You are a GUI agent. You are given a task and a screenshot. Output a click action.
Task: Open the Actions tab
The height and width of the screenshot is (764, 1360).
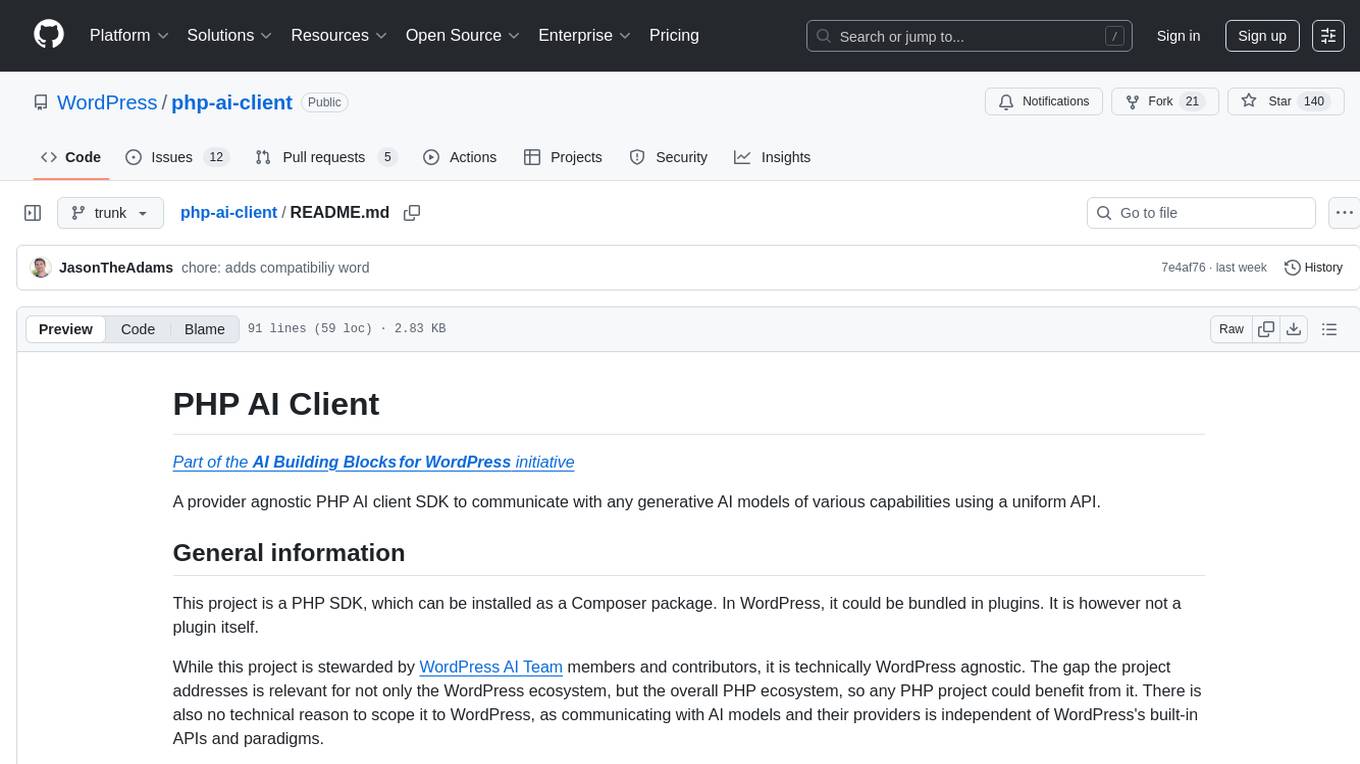click(460, 157)
